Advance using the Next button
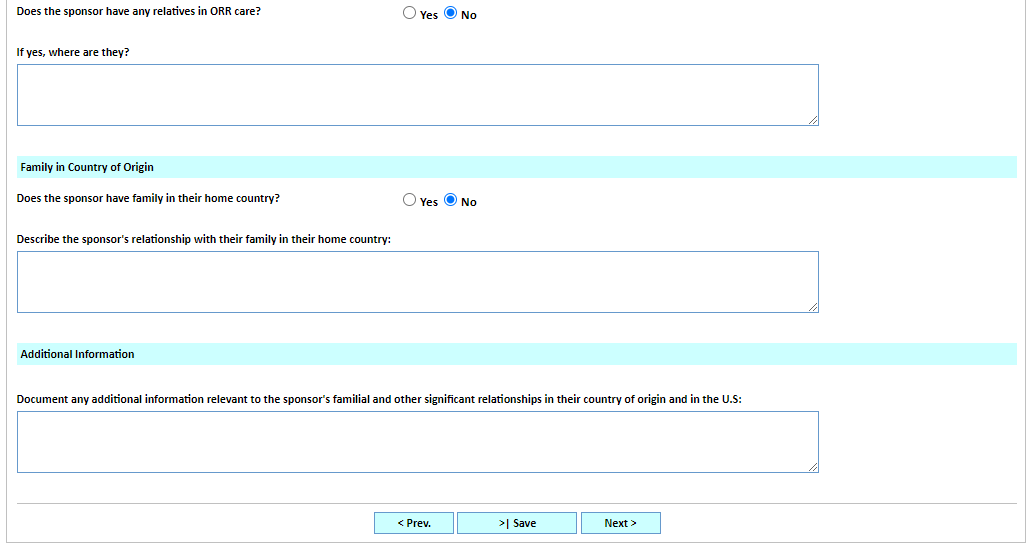This screenshot has height=546, width=1031. click(x=620, y=523)
